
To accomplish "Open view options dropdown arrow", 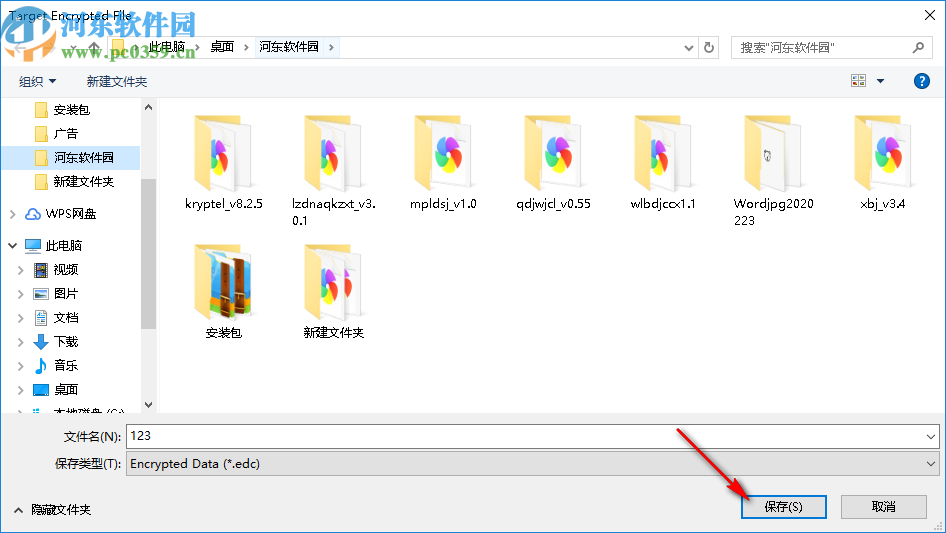I will (x=880, y=81).
